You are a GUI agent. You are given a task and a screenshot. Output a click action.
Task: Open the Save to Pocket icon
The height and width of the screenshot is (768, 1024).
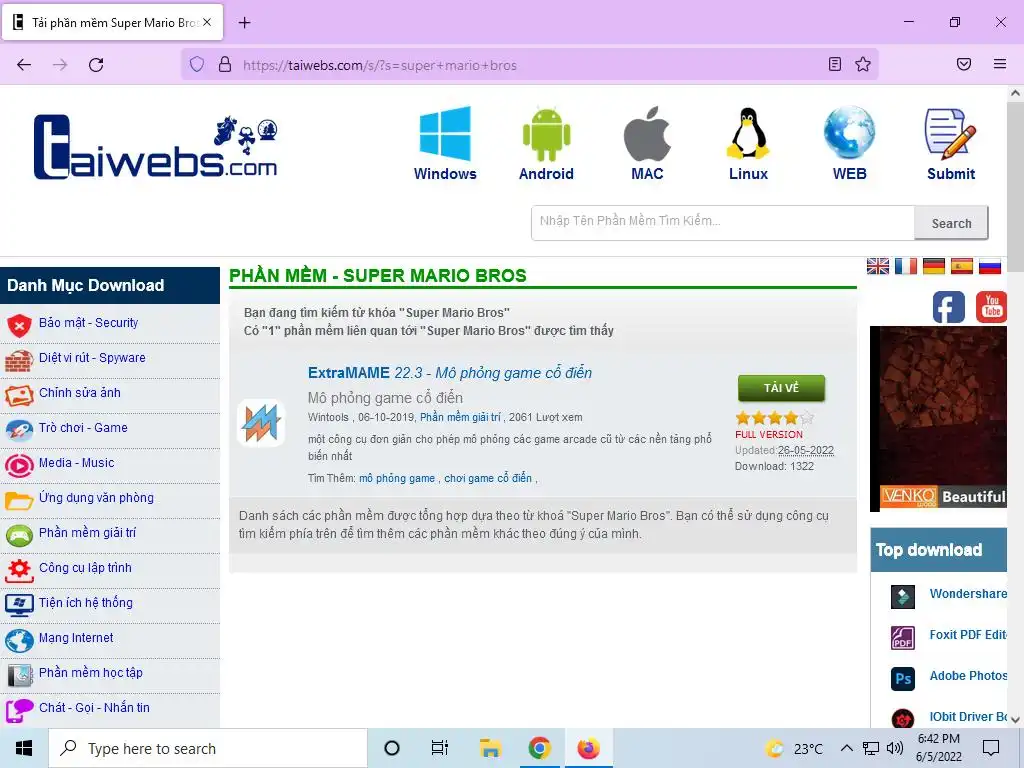point(964,64)
